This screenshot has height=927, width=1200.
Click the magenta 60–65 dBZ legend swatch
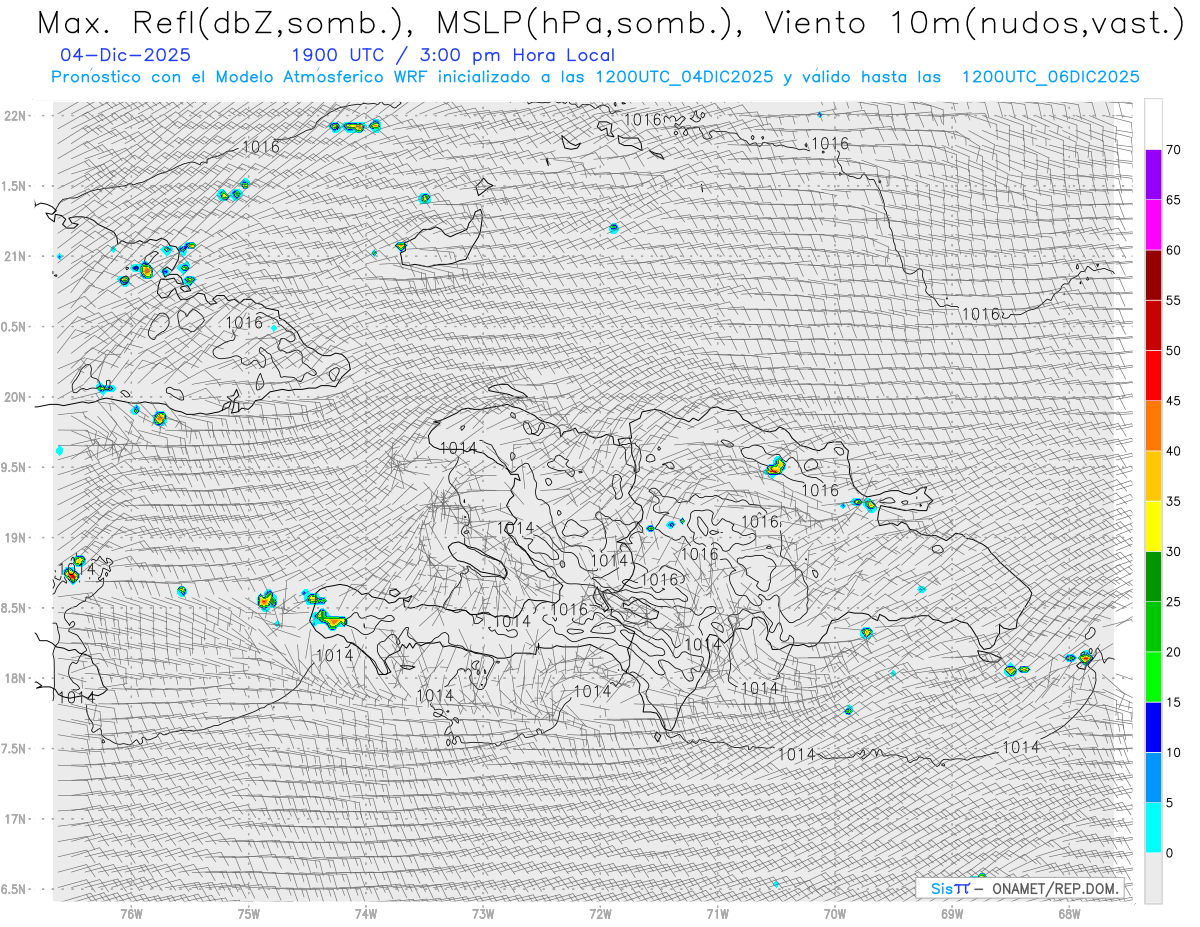[1153, 225]
